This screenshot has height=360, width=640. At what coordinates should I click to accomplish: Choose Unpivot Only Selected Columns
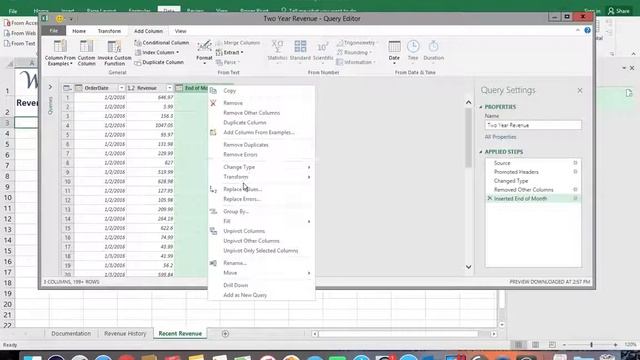click(261, 251)
